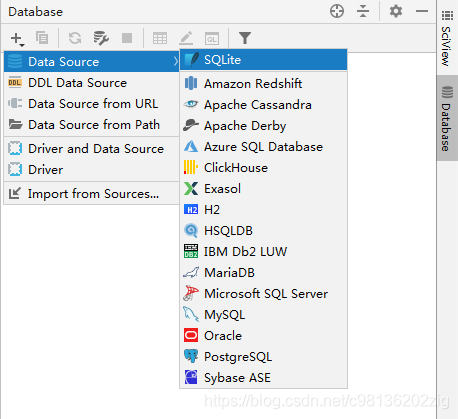The height and width of the screenshot is (419, 458).
Task: Click the Microsoft SQL Server red icon
Action: (191, 293)
